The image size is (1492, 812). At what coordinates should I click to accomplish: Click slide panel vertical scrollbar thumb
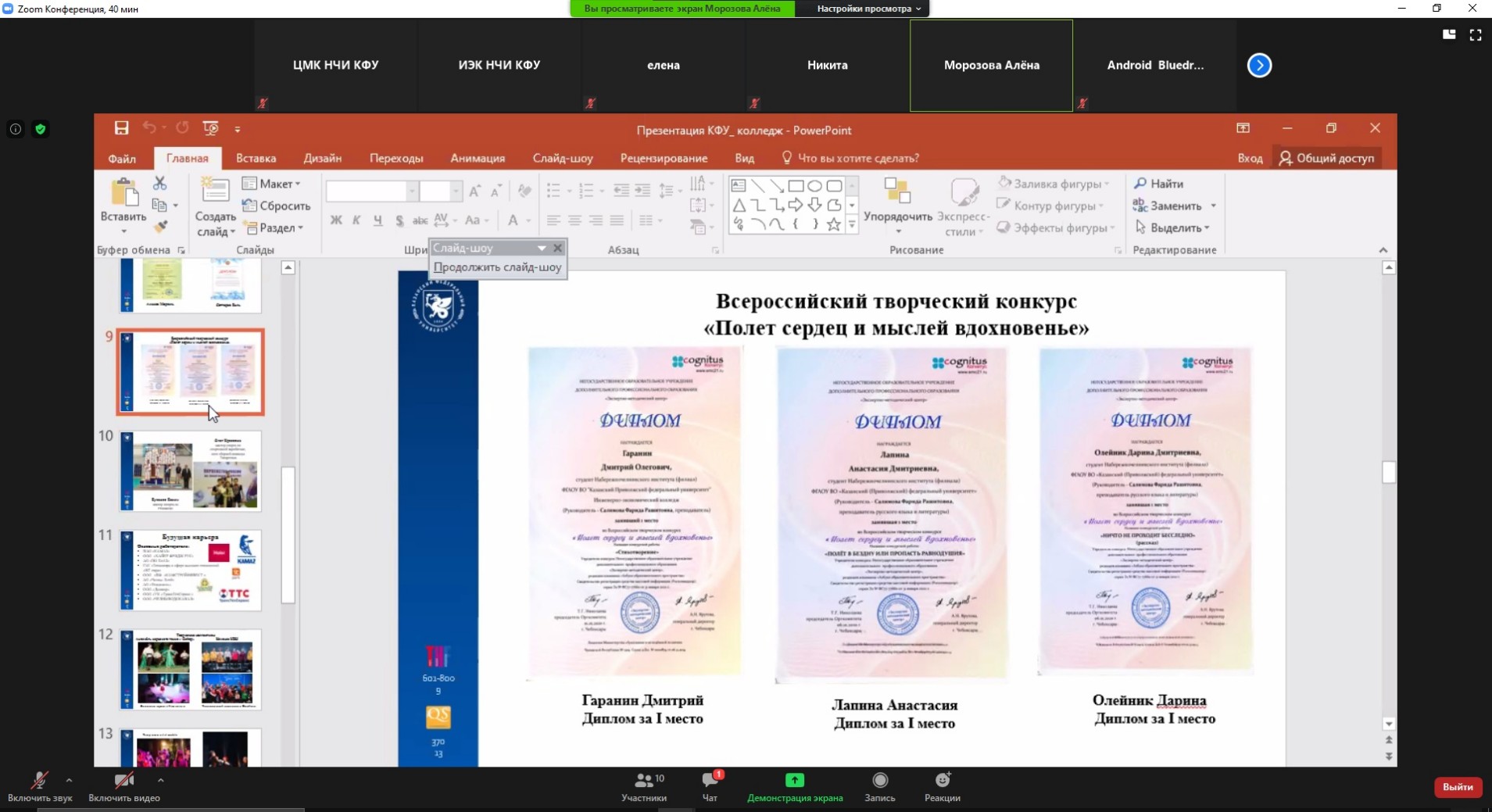click(x=288, y=535)
